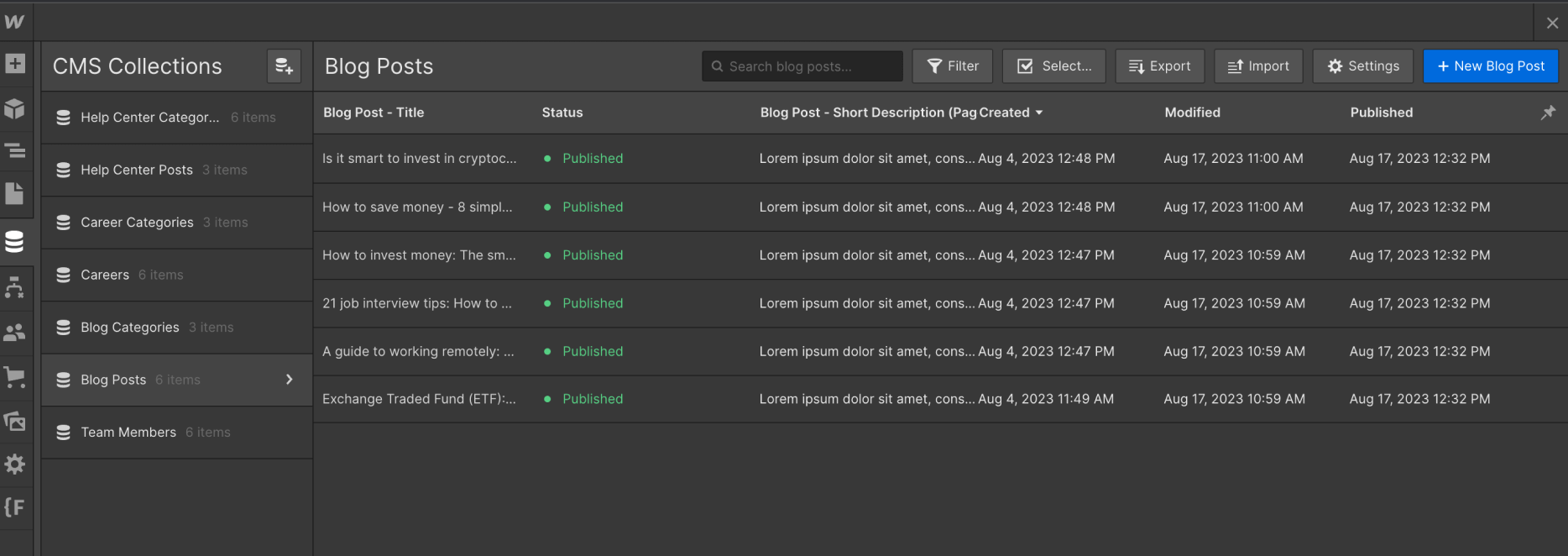
Task: Open the Assets images sidebar icon
Action: [x=15, y=421]
